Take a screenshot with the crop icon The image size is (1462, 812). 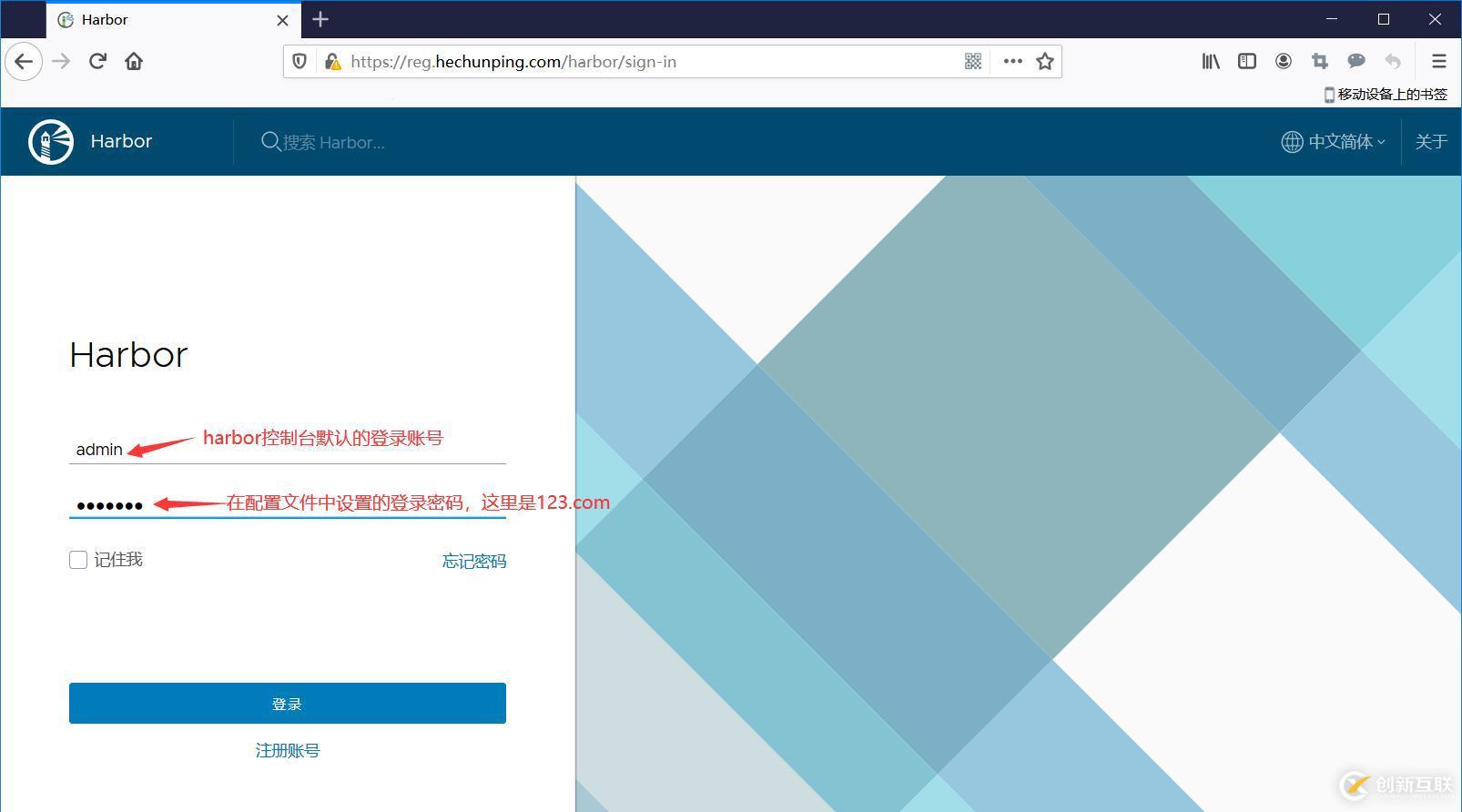pyautogui.click(x=1320, y=61)
